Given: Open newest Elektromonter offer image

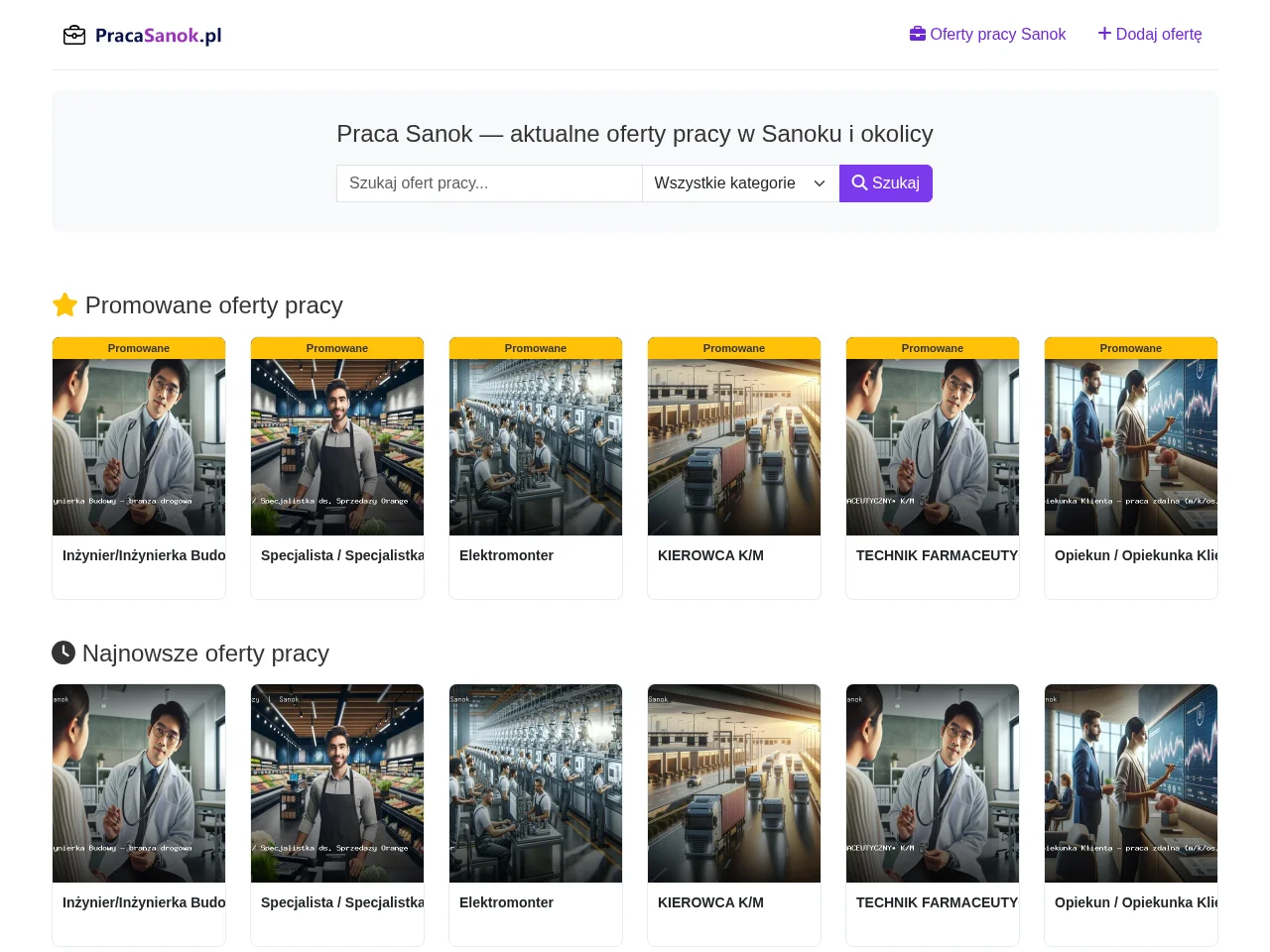Looking at the screenshot, I should [x=536, y=783].
